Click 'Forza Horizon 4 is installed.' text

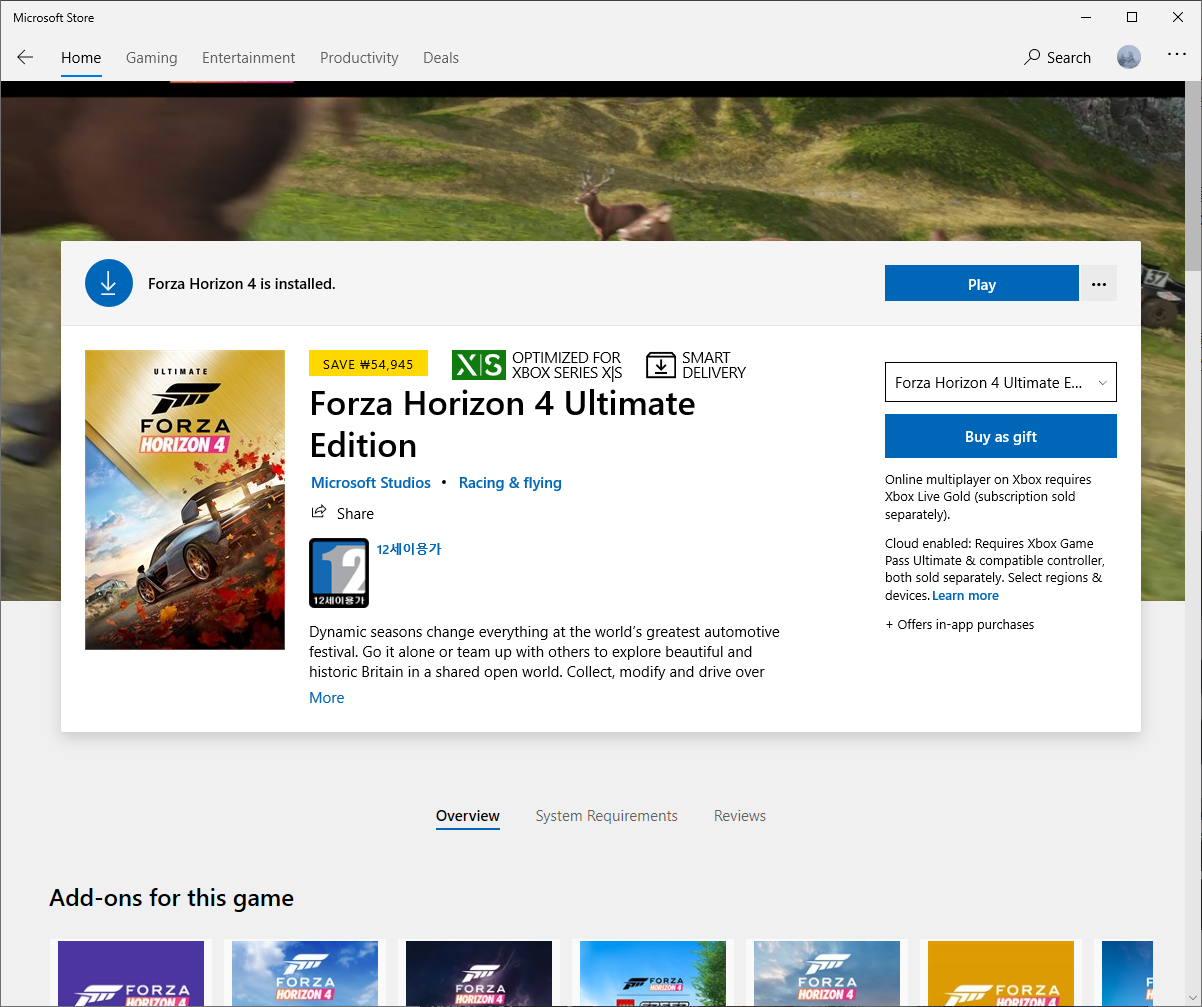242,284
